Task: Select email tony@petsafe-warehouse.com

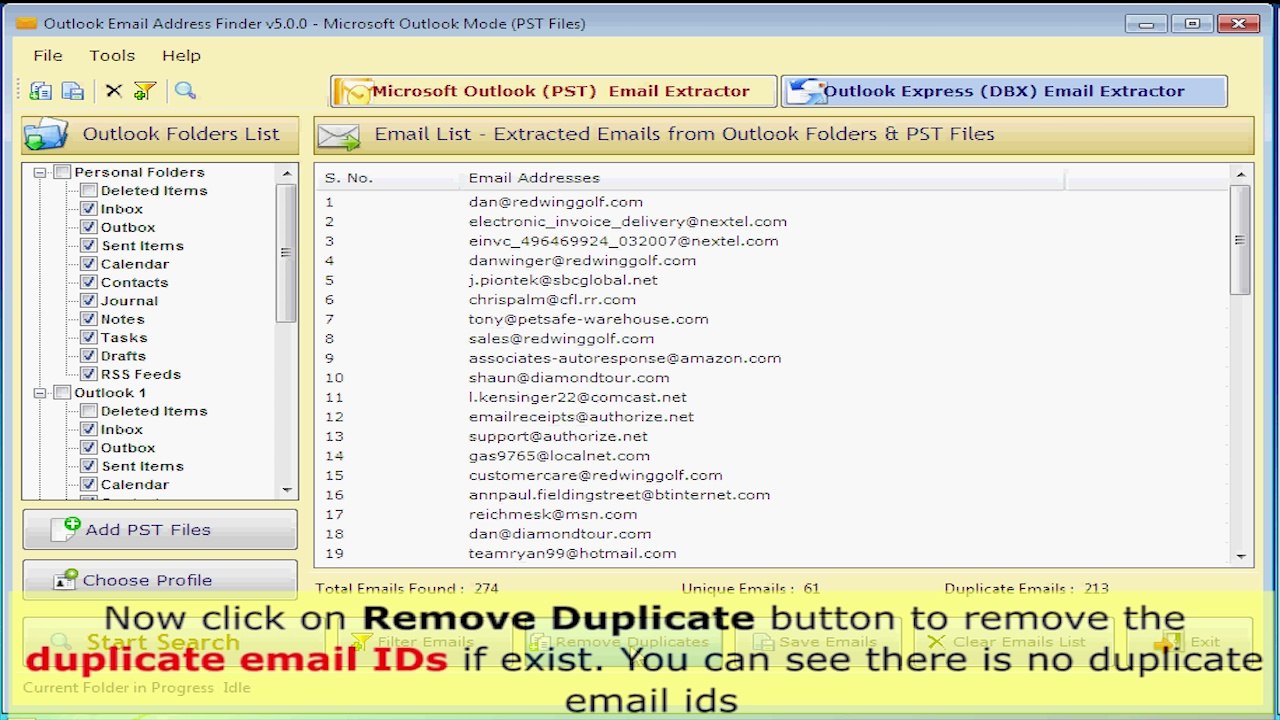Action: [588, 319]
